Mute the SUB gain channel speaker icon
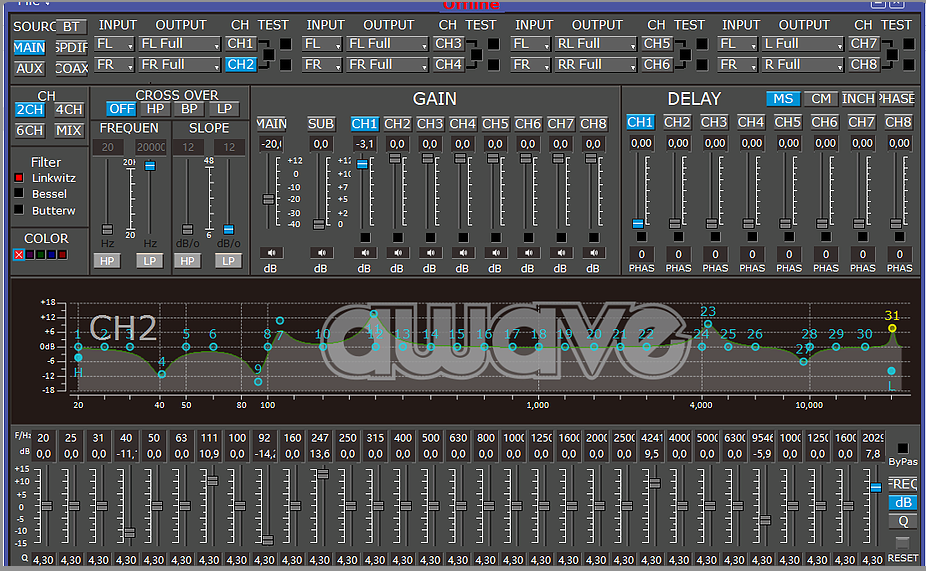Screen dimensions: 926x571 click(321, 253)
